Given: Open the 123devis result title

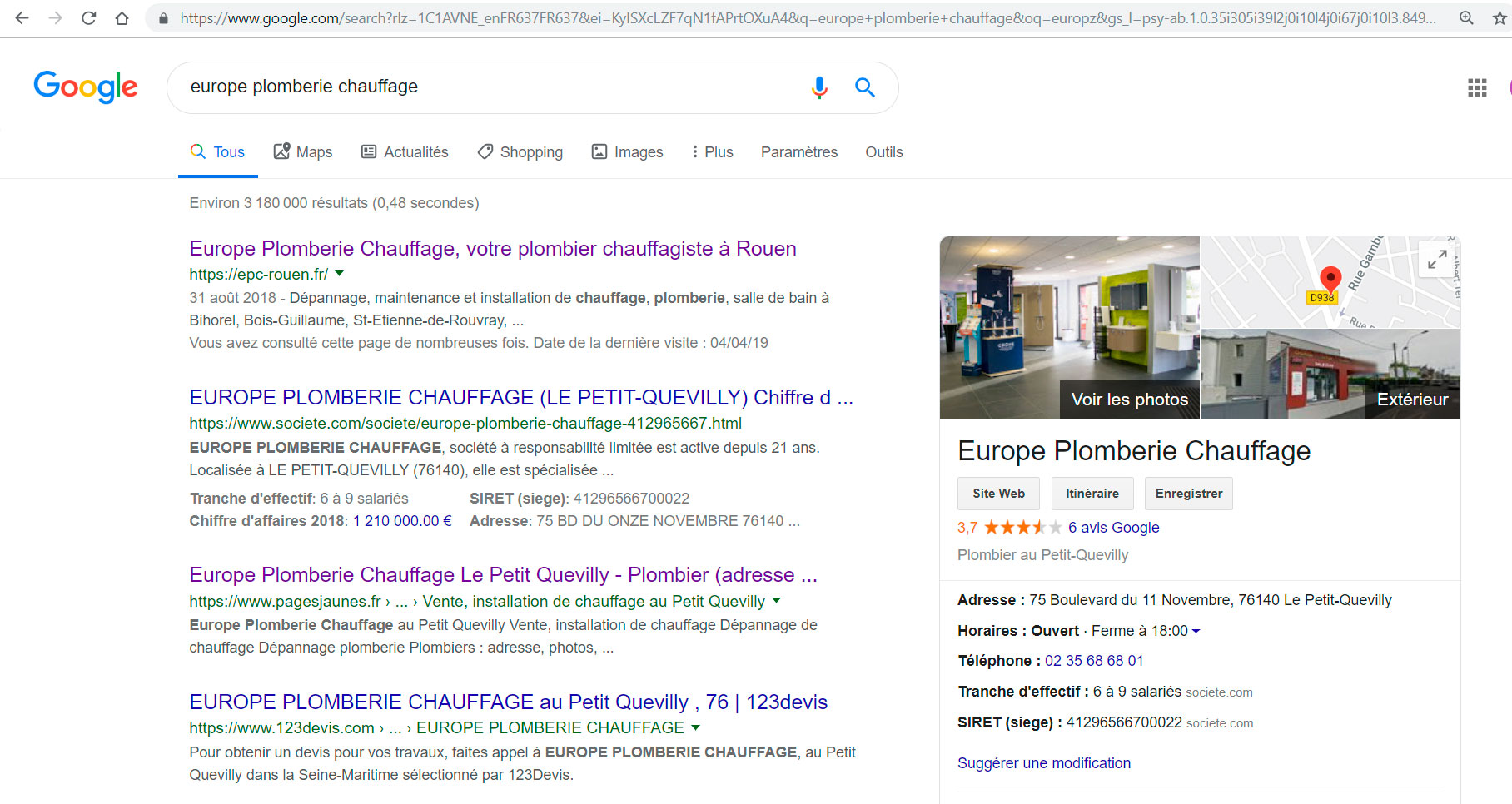Looking at the screenshot, I should (508, 702).
